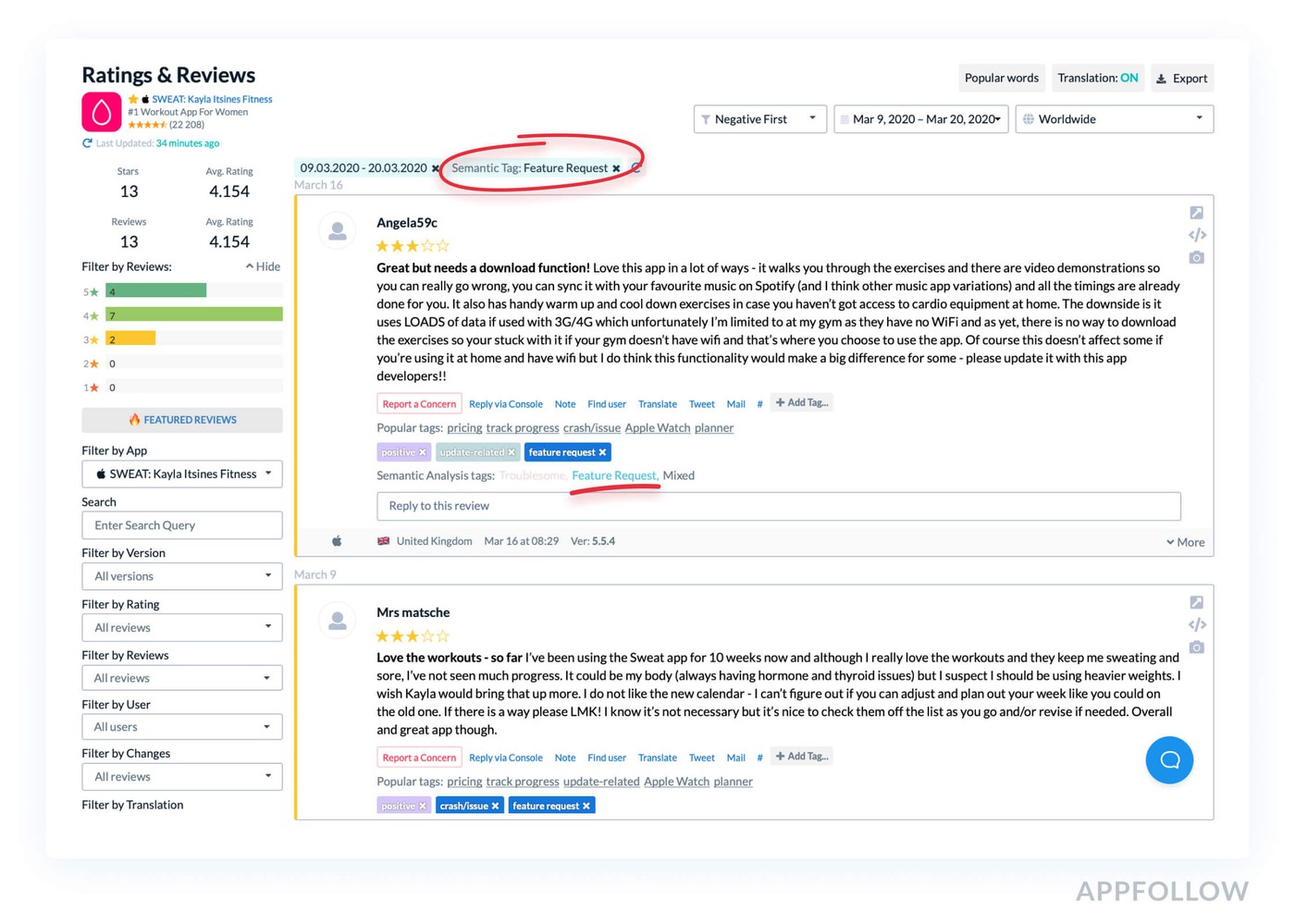This screenshot has height=924, width=1295.
Task: Open Popular words view
Action: coord(1002,78)
